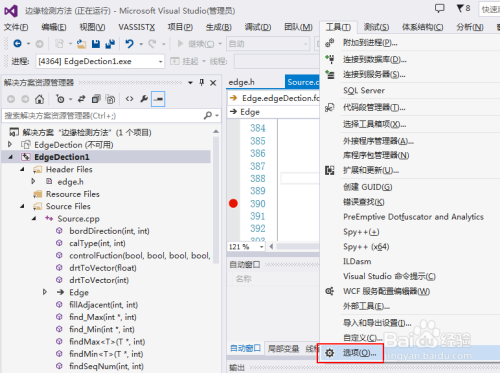The image size is (500, 373).
Task: Select calType(int, int) in tree
Action: click(97, 243)
